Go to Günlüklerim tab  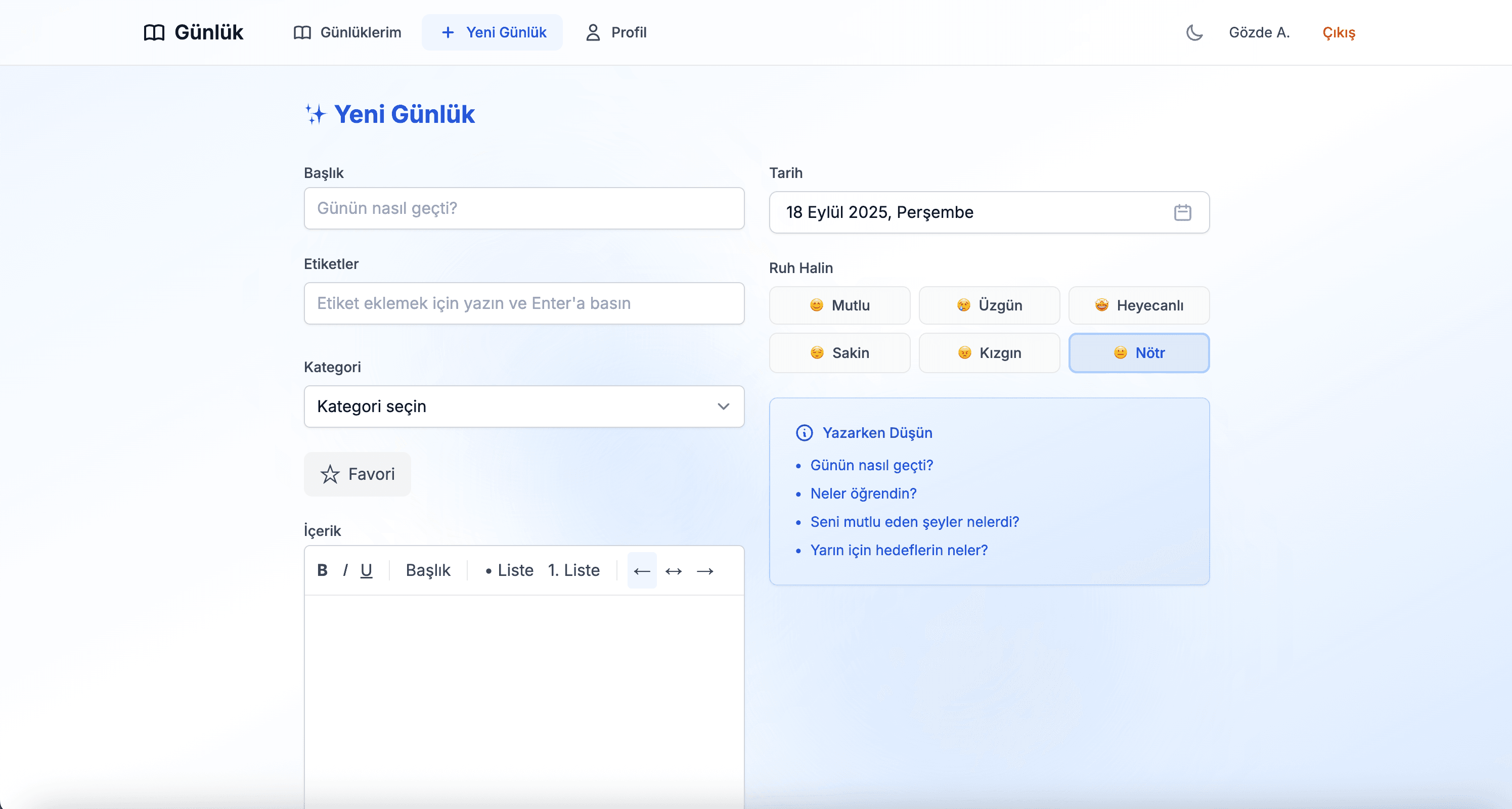tap(347, 32)
